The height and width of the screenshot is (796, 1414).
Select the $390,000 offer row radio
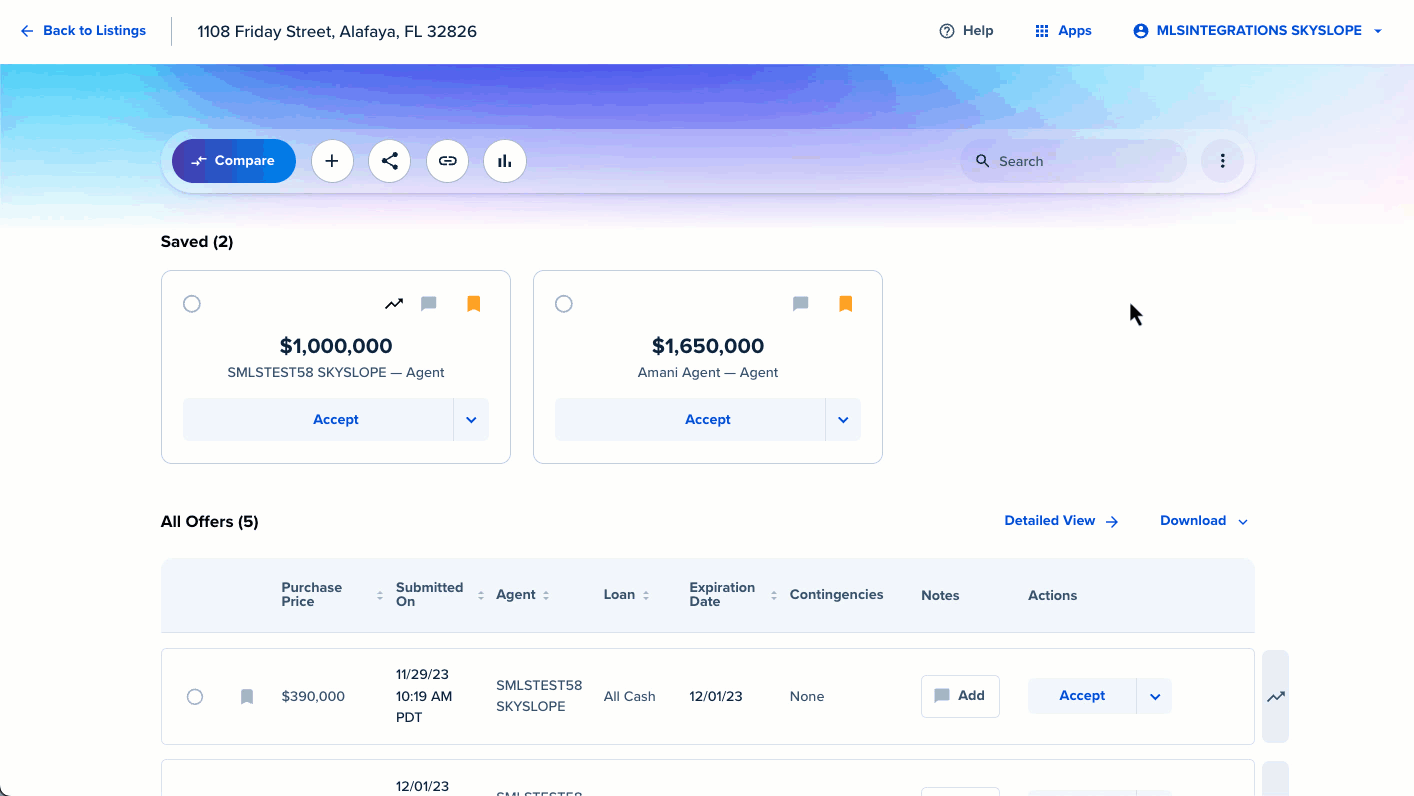(x=195, y=697)
